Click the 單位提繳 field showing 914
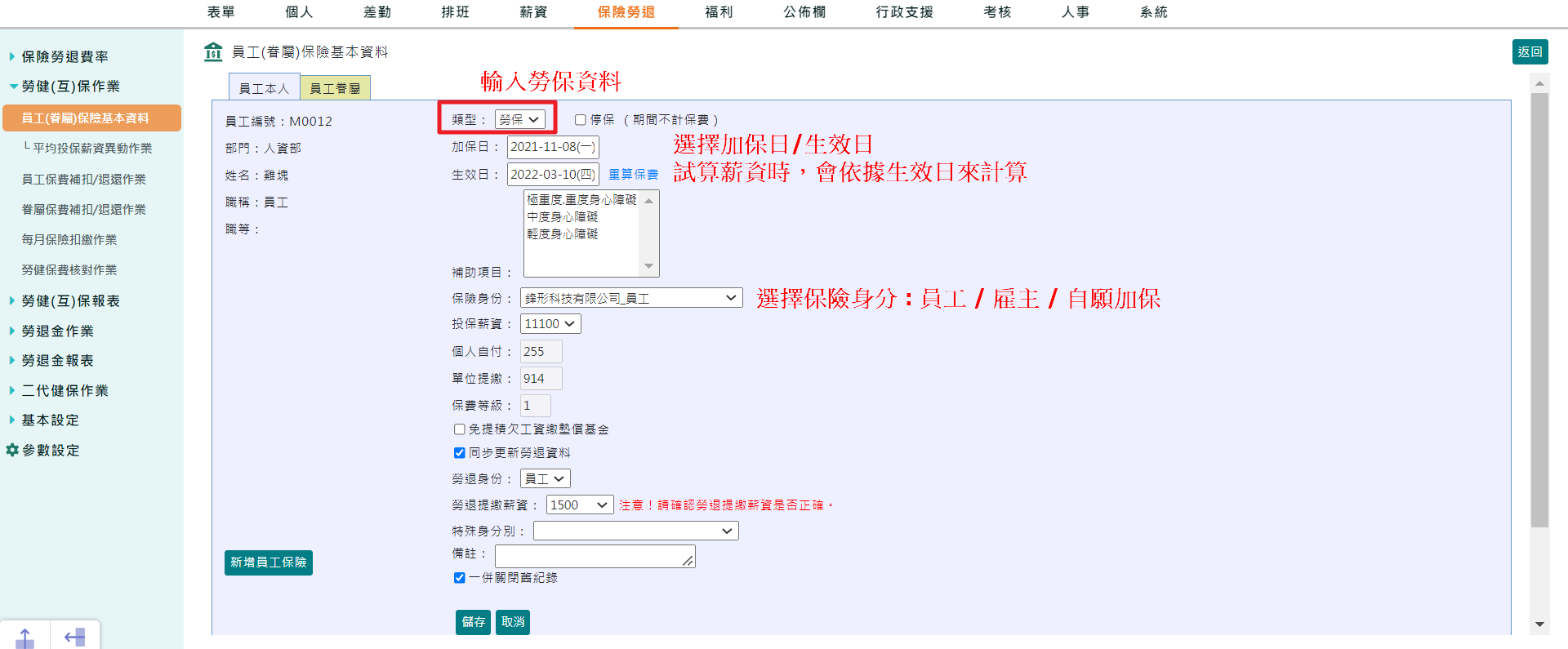 click(541, 378)
